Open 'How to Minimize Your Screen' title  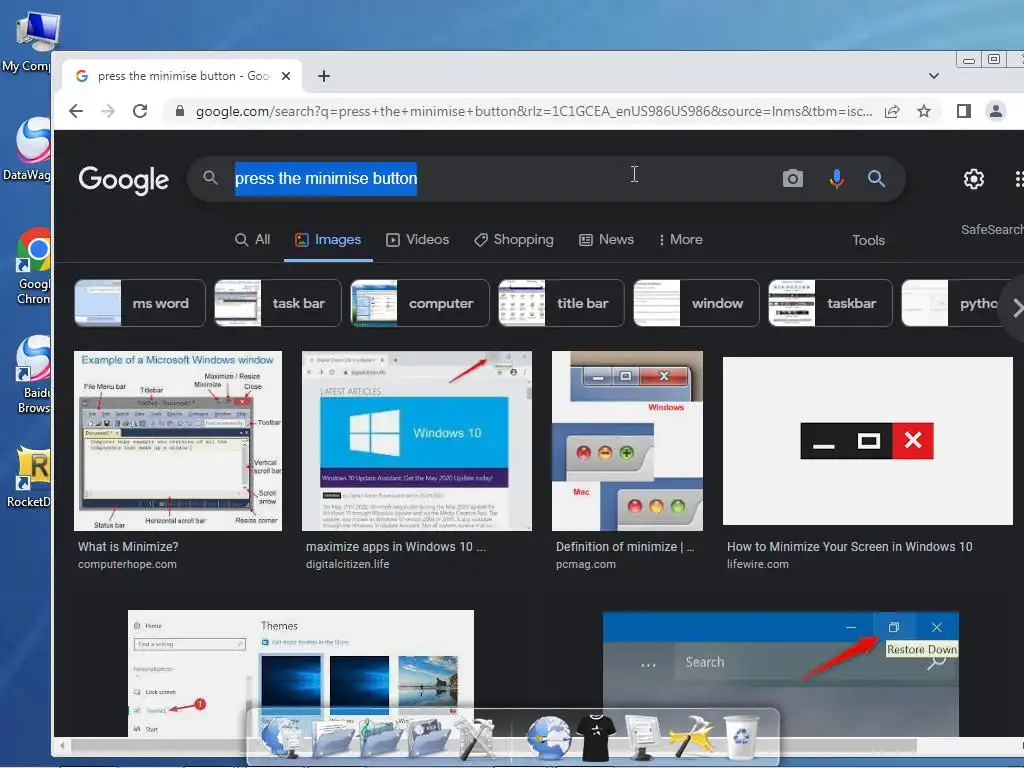tap(850, 547)
